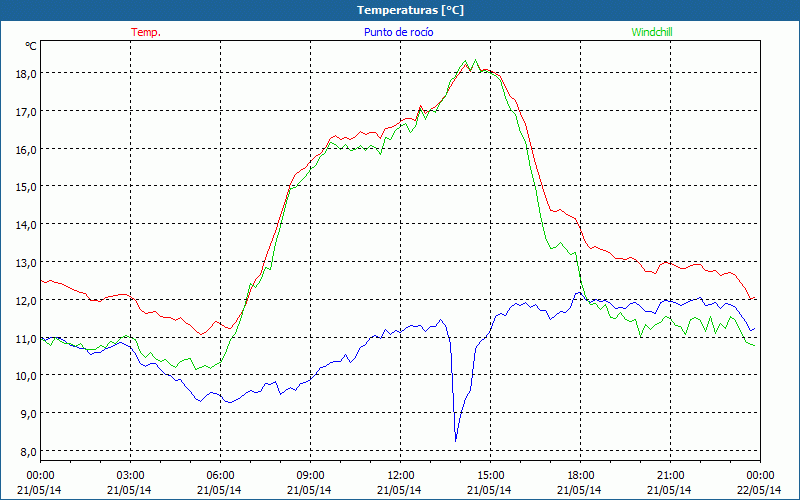Click the 11,0 y-axis value
Viewport: 800px width, 500px height.
point(27,338)
